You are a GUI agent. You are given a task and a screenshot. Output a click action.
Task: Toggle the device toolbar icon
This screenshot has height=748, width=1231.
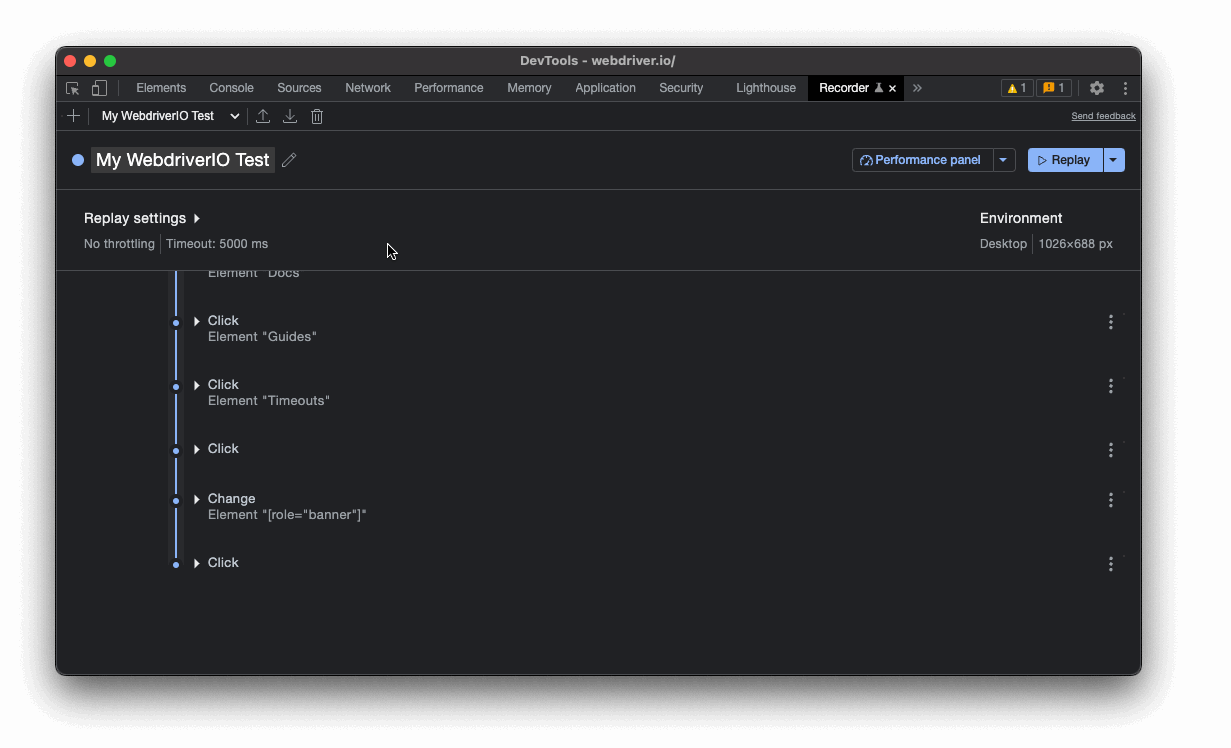(99, 88)
